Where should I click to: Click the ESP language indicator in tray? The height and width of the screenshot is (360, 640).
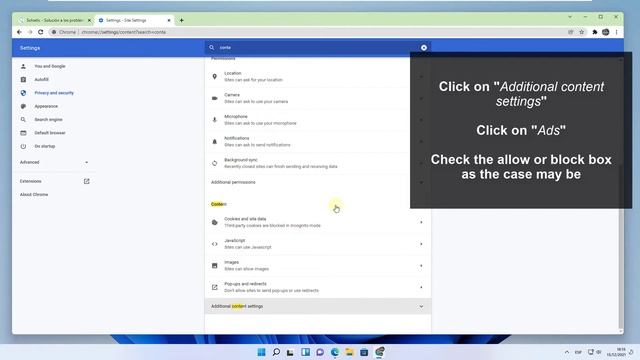pos(578,352)
